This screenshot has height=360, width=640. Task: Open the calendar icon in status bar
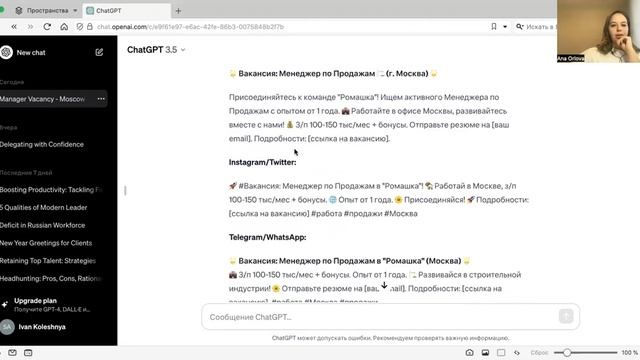click(x=28, y=353)
